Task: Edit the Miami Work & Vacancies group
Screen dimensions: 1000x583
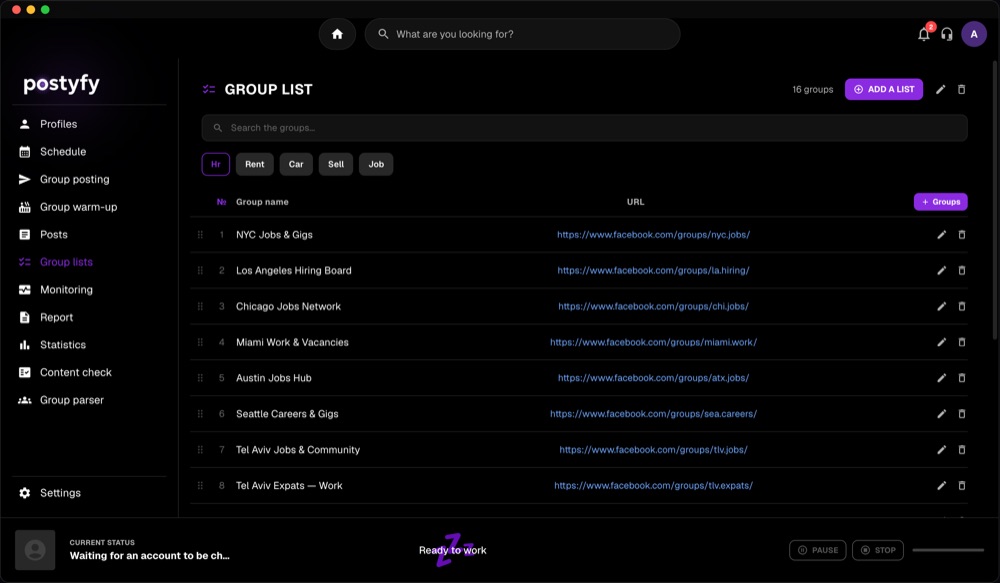Action: click(941, 342)
